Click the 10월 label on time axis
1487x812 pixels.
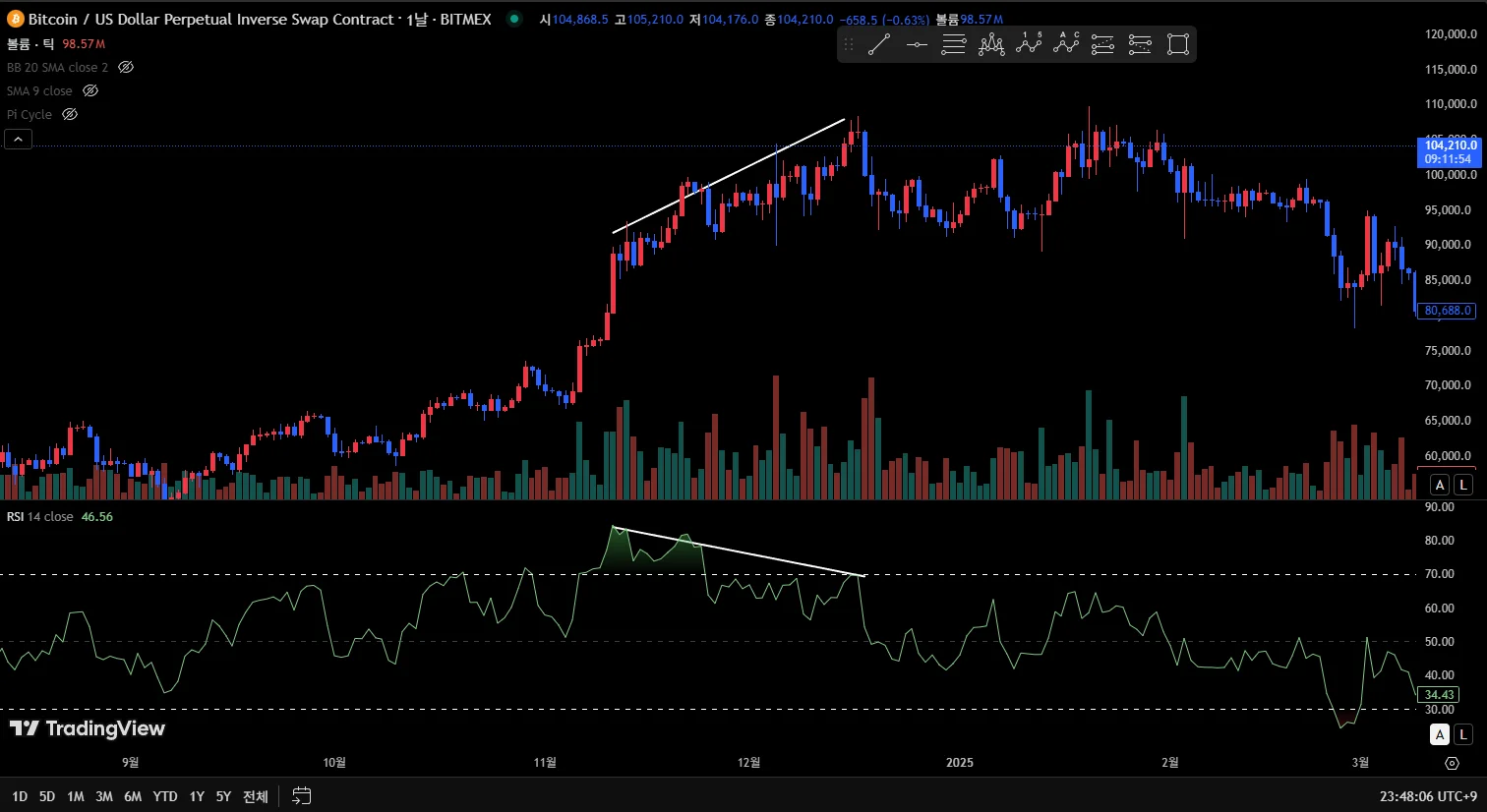(334, 763)
